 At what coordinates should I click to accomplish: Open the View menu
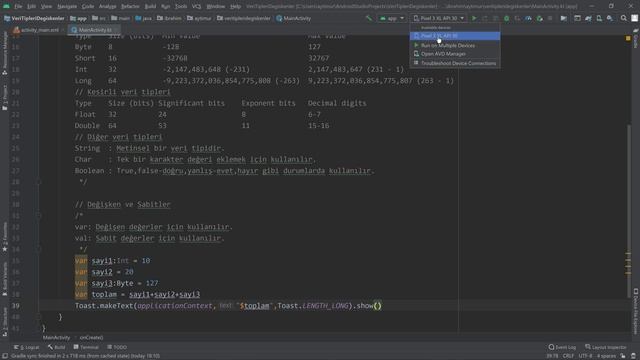[46, 6]
